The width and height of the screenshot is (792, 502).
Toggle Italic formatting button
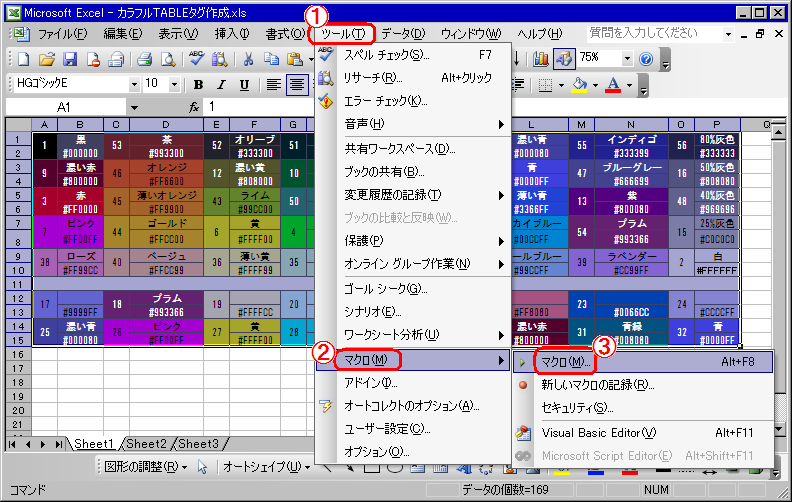pos(220,85)
